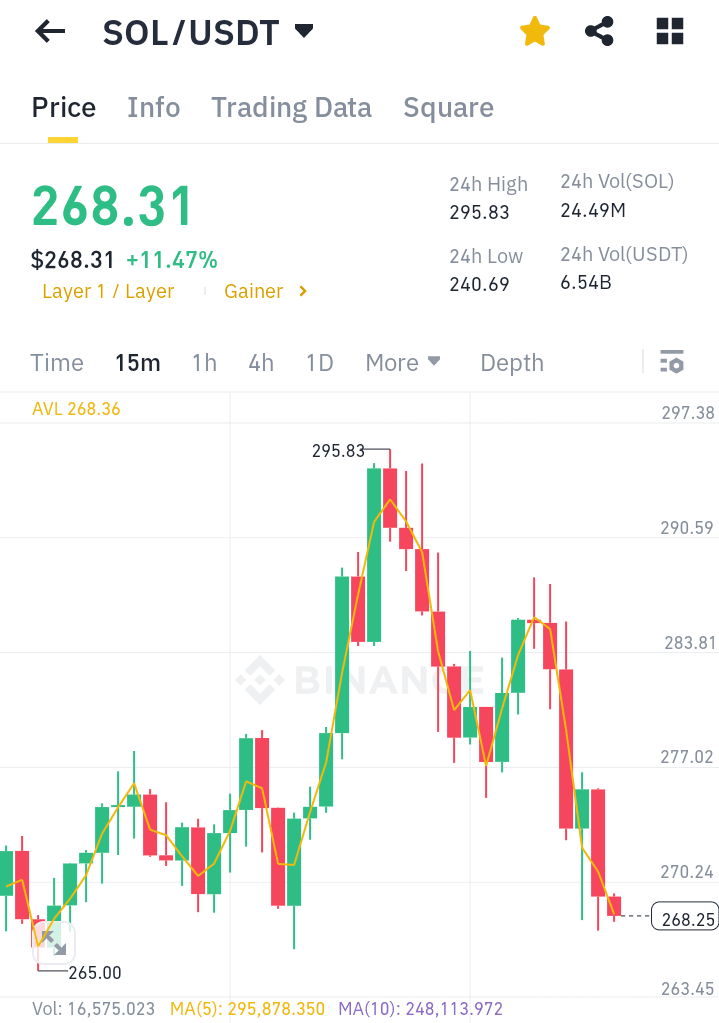Select the 1h chart interval
Viewport: 719px width, 1023px height.
[204, 362]
